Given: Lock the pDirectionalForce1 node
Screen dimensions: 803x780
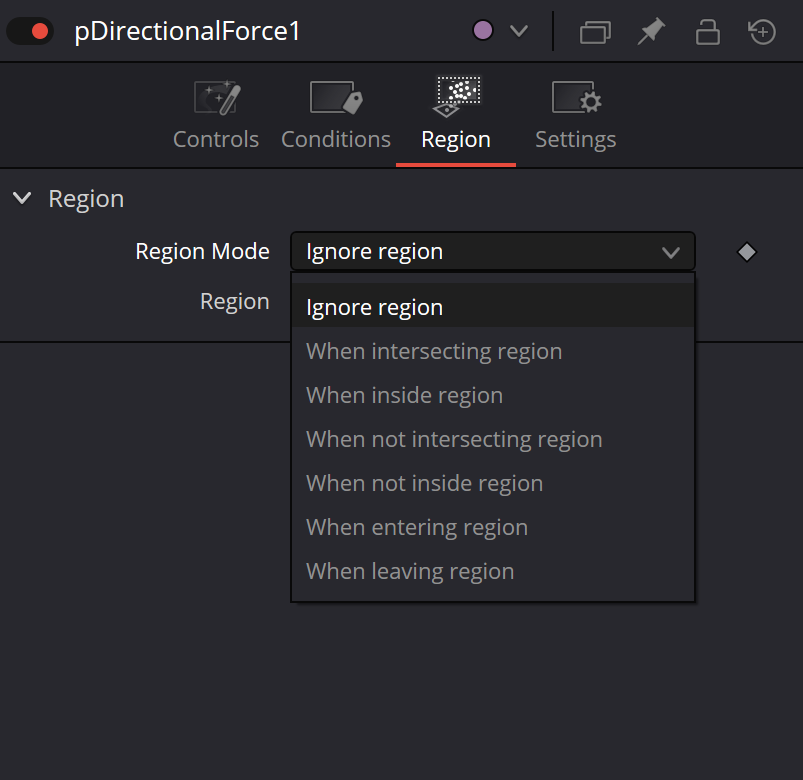Looking at the screenshot, I should coord(707,32).
